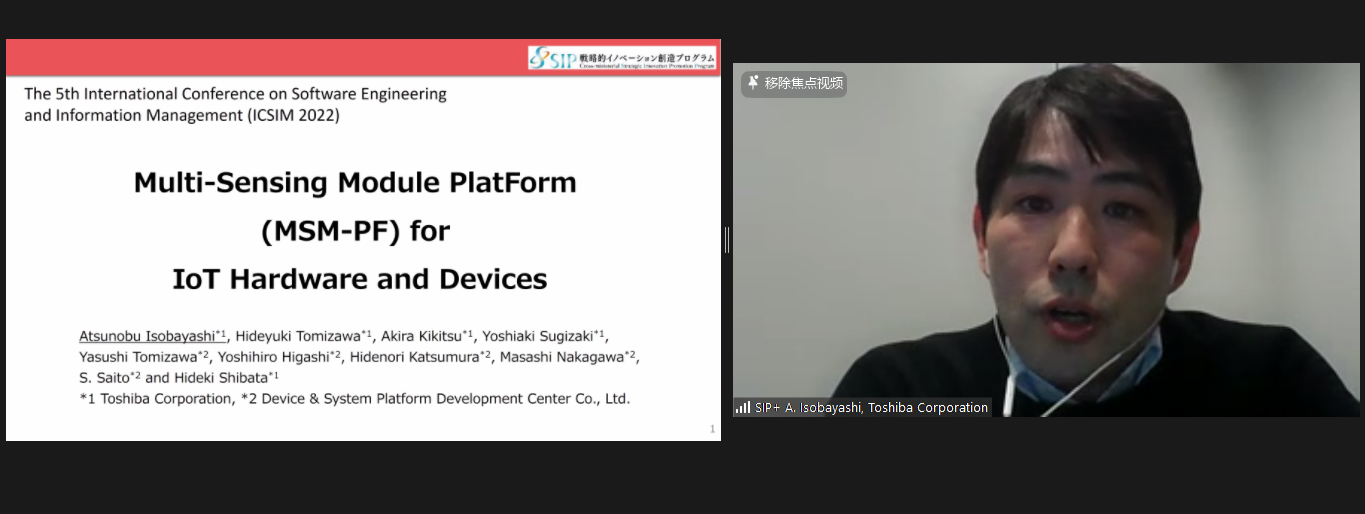The image size is (1365, 514).
Task: Click the pin icon beside 移除焦点视频
Action: tap(753, 83)
